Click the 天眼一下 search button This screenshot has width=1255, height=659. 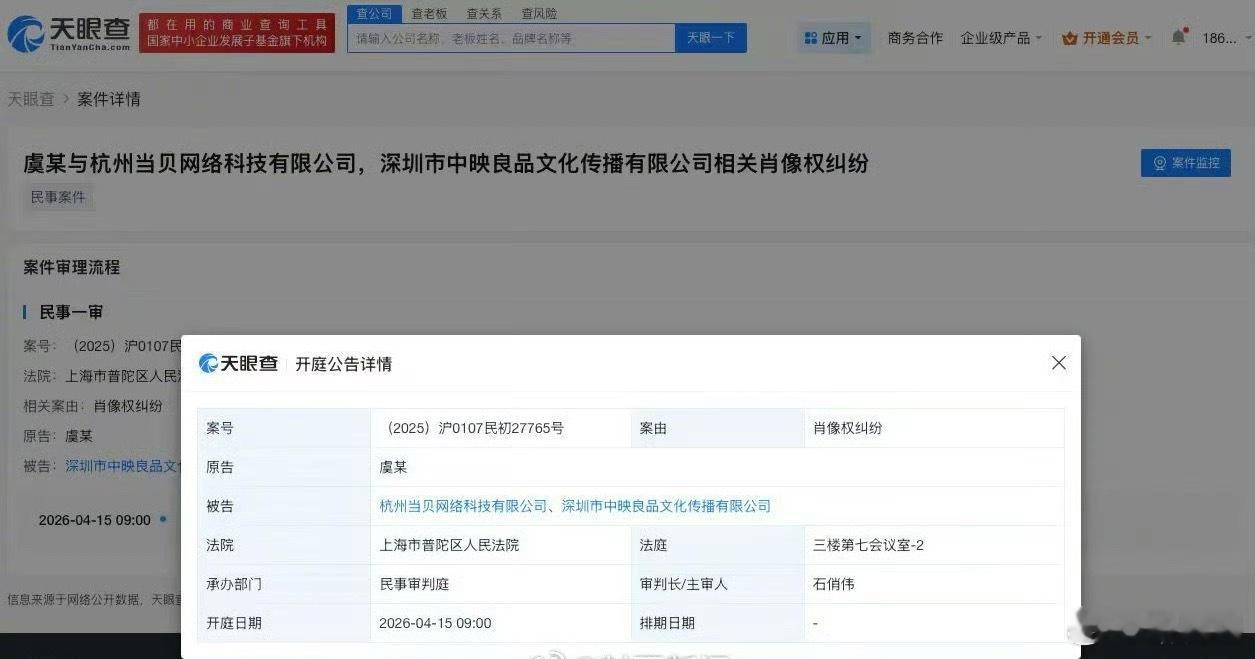711,38
